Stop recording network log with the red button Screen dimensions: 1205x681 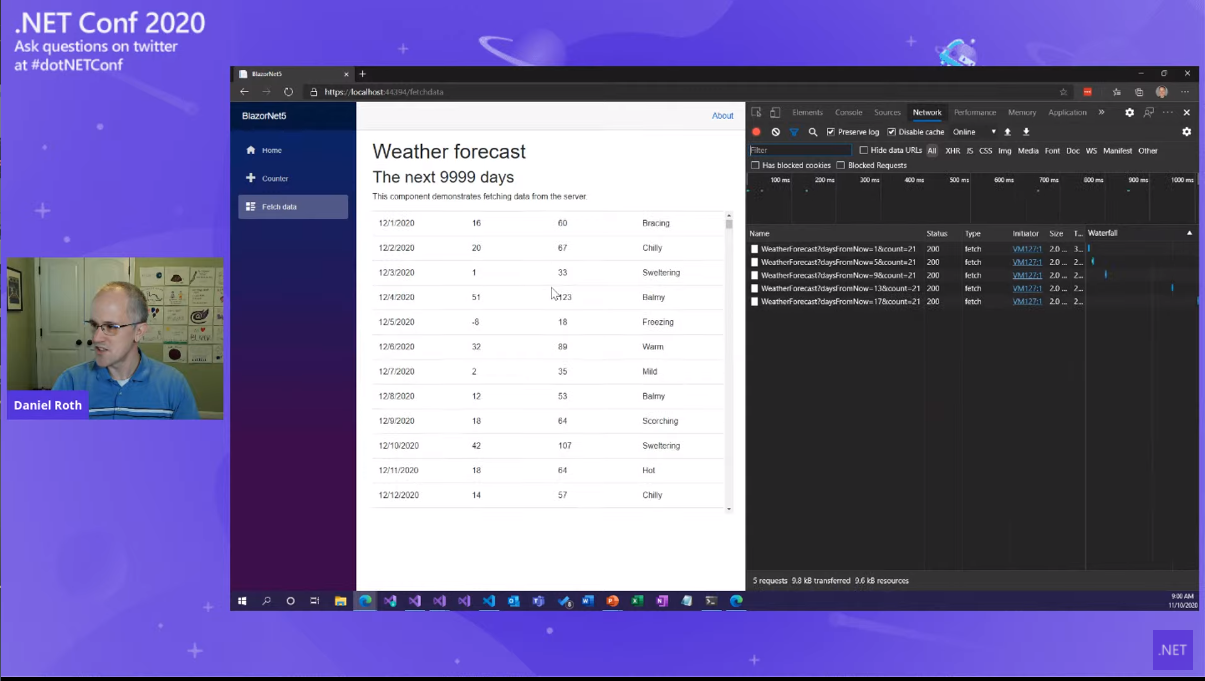[x=757, y=132]
